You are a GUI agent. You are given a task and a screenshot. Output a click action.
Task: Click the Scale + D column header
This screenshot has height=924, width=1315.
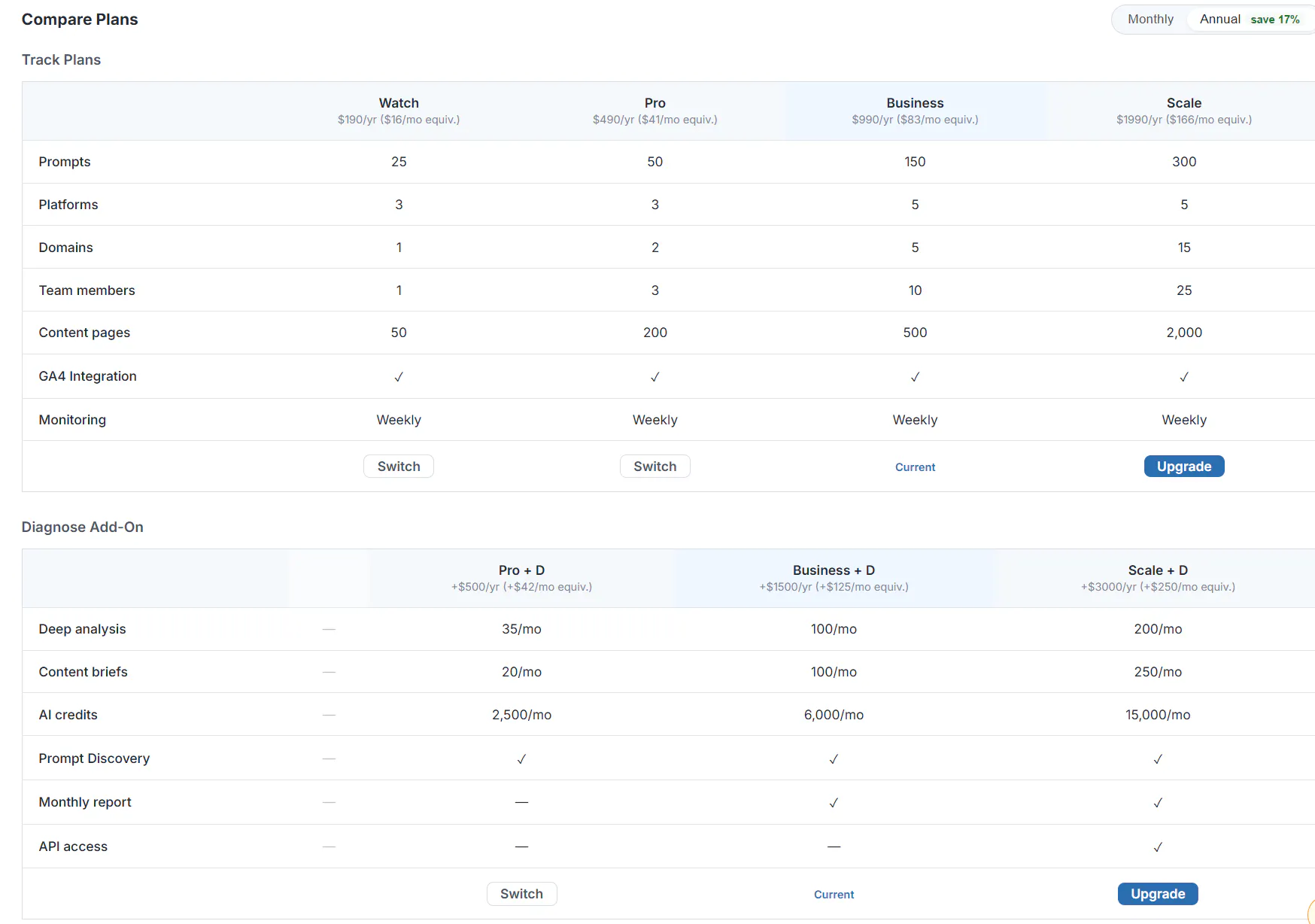[1158, 570]
